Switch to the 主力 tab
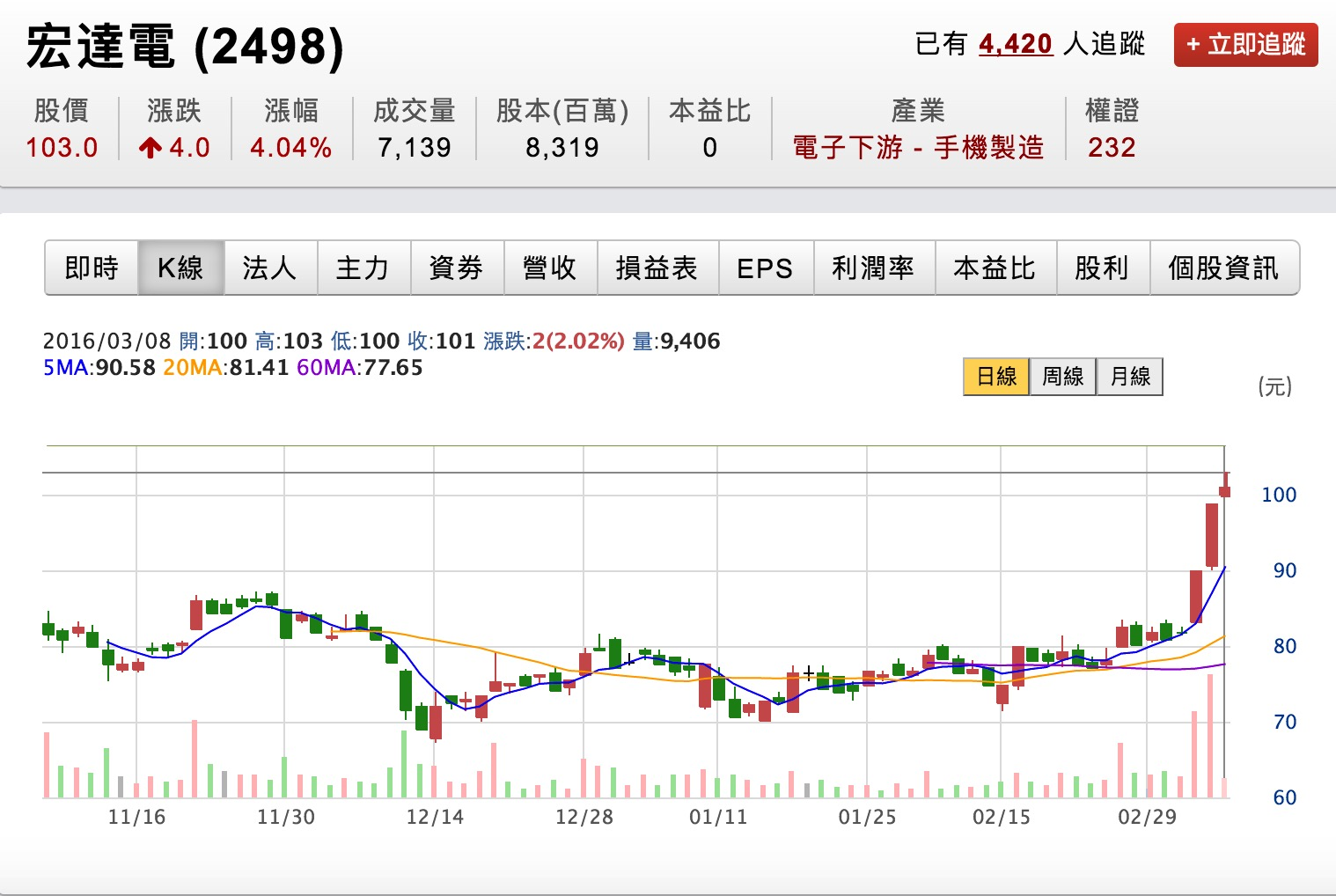1336x896 pixels. [363, 268]
